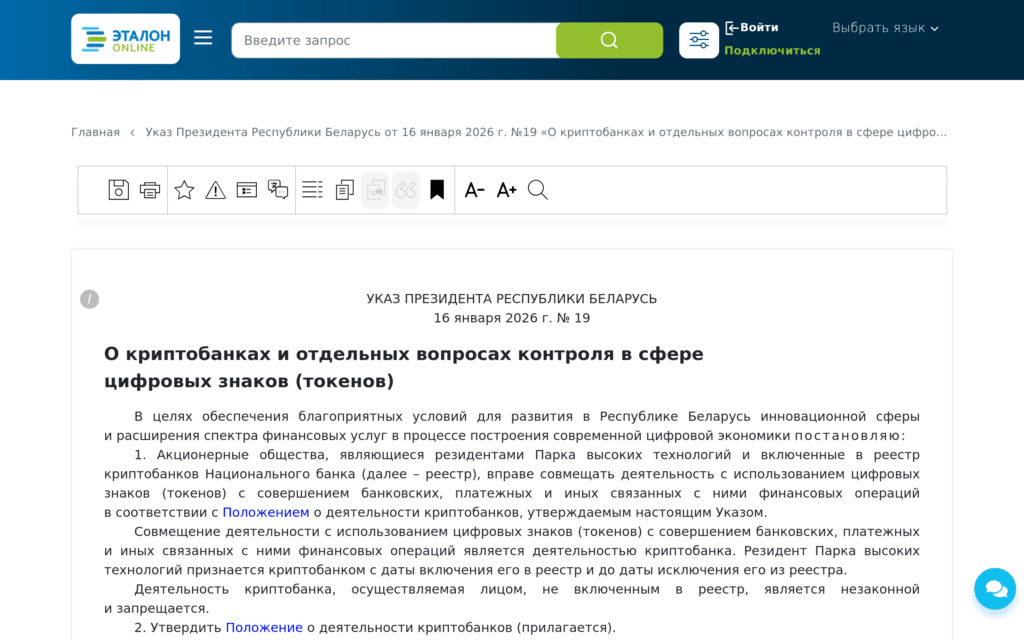Print the document using the printer icon
The image size is (1024, 640).
150,190
